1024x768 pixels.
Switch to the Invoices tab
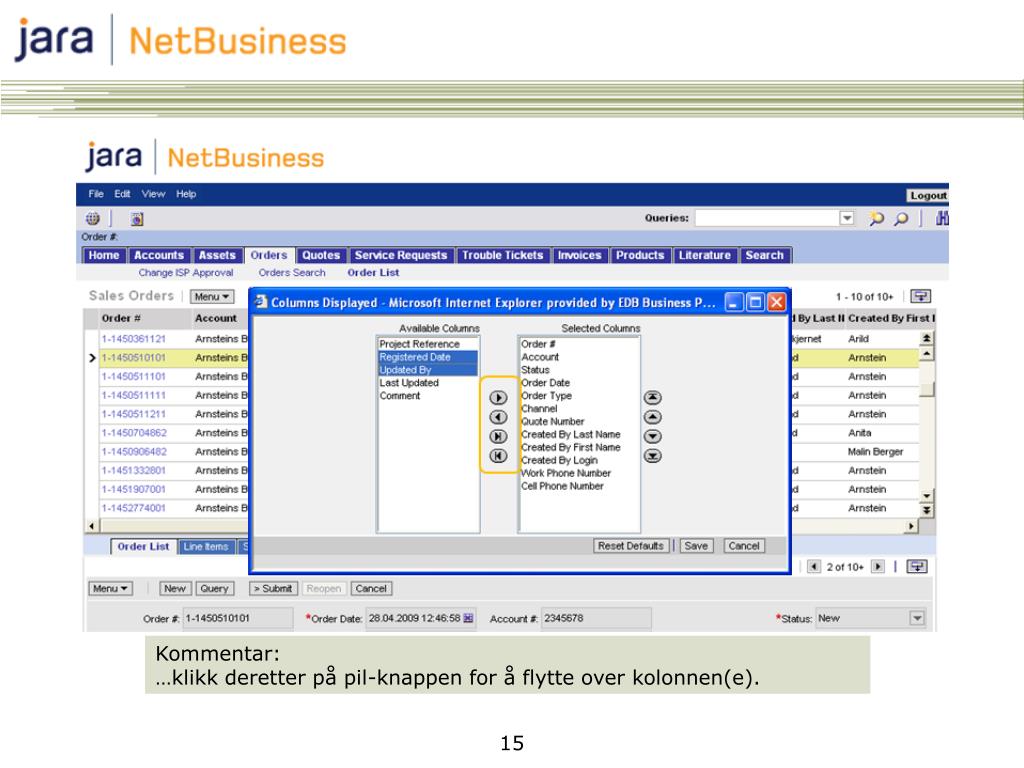(x=579, y=255)
